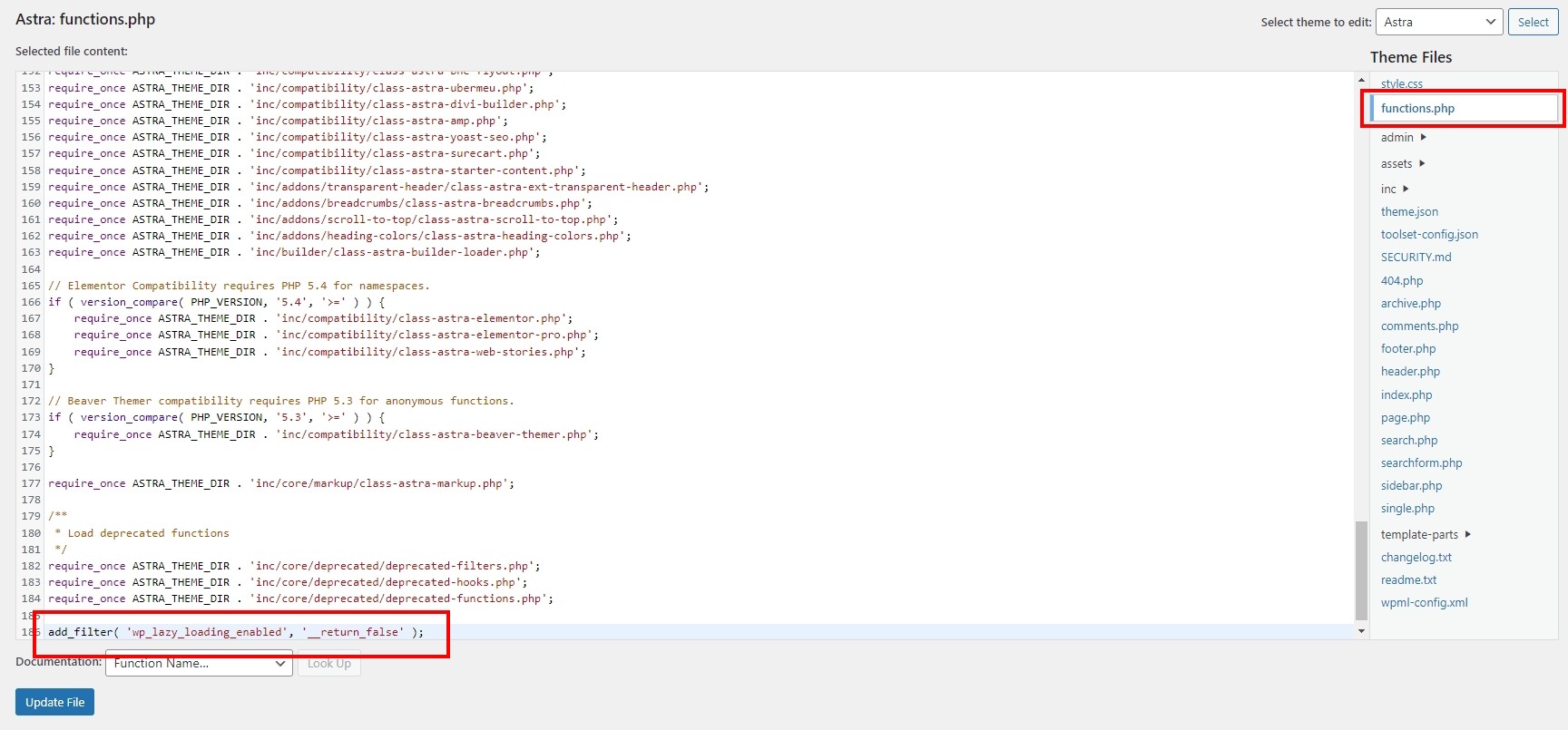Open wpml-config.xml file
1568x730 pixels.
point(1424,602)
